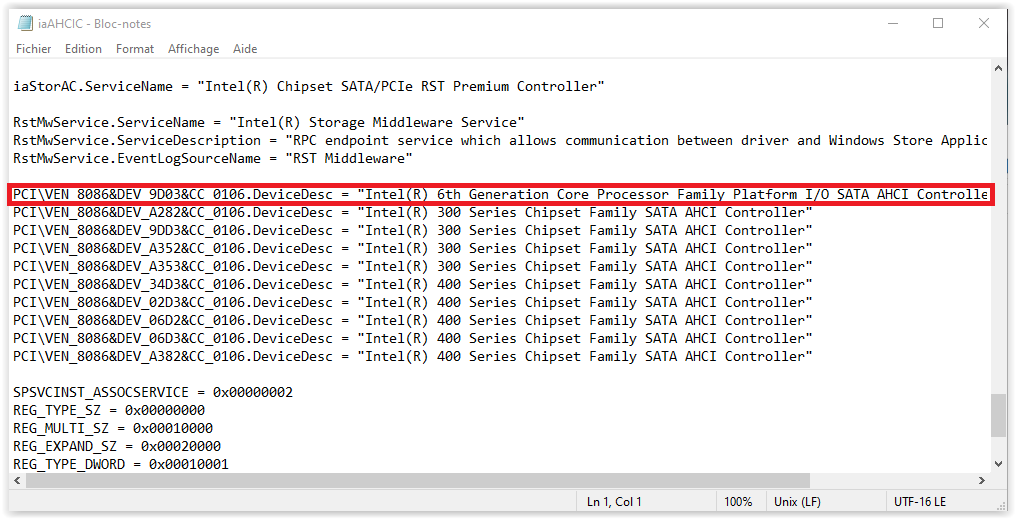Click the DEV_A282 300 Series line

tap(413, 213)
